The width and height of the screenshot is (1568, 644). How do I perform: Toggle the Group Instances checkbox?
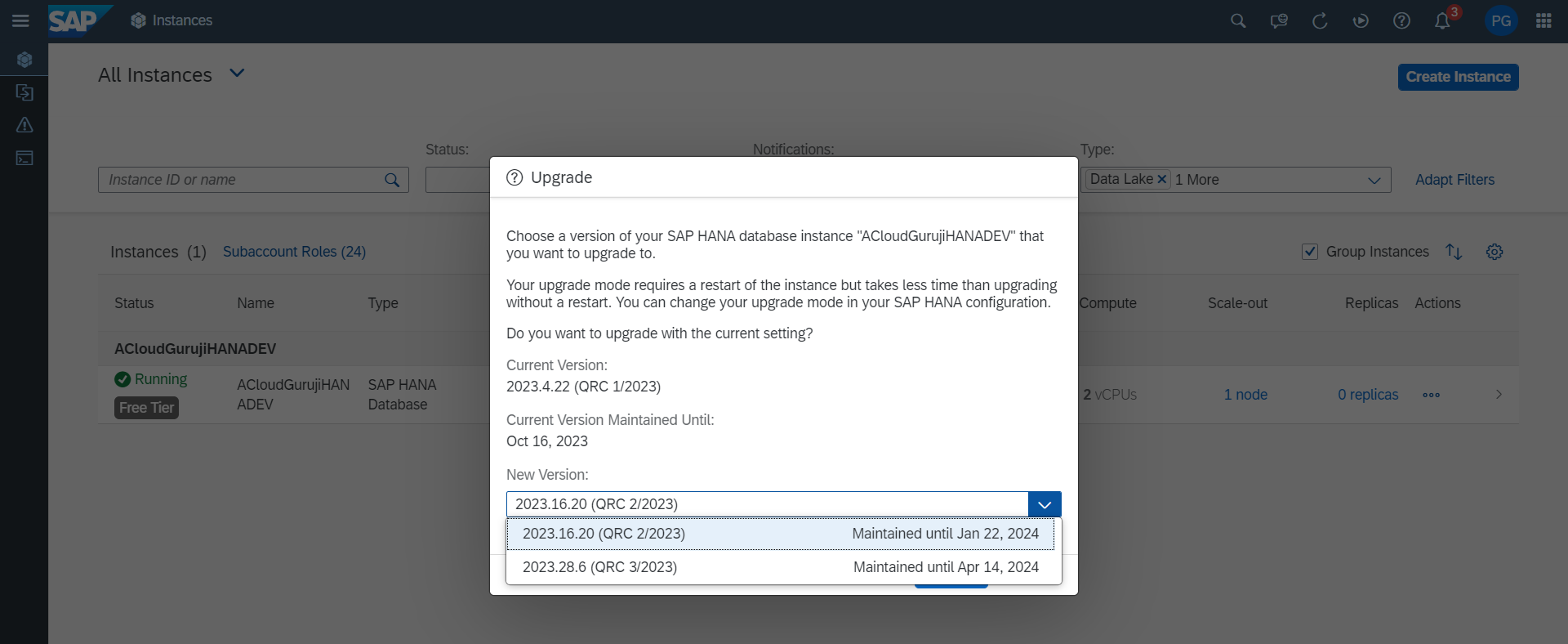click(1310, 252)
